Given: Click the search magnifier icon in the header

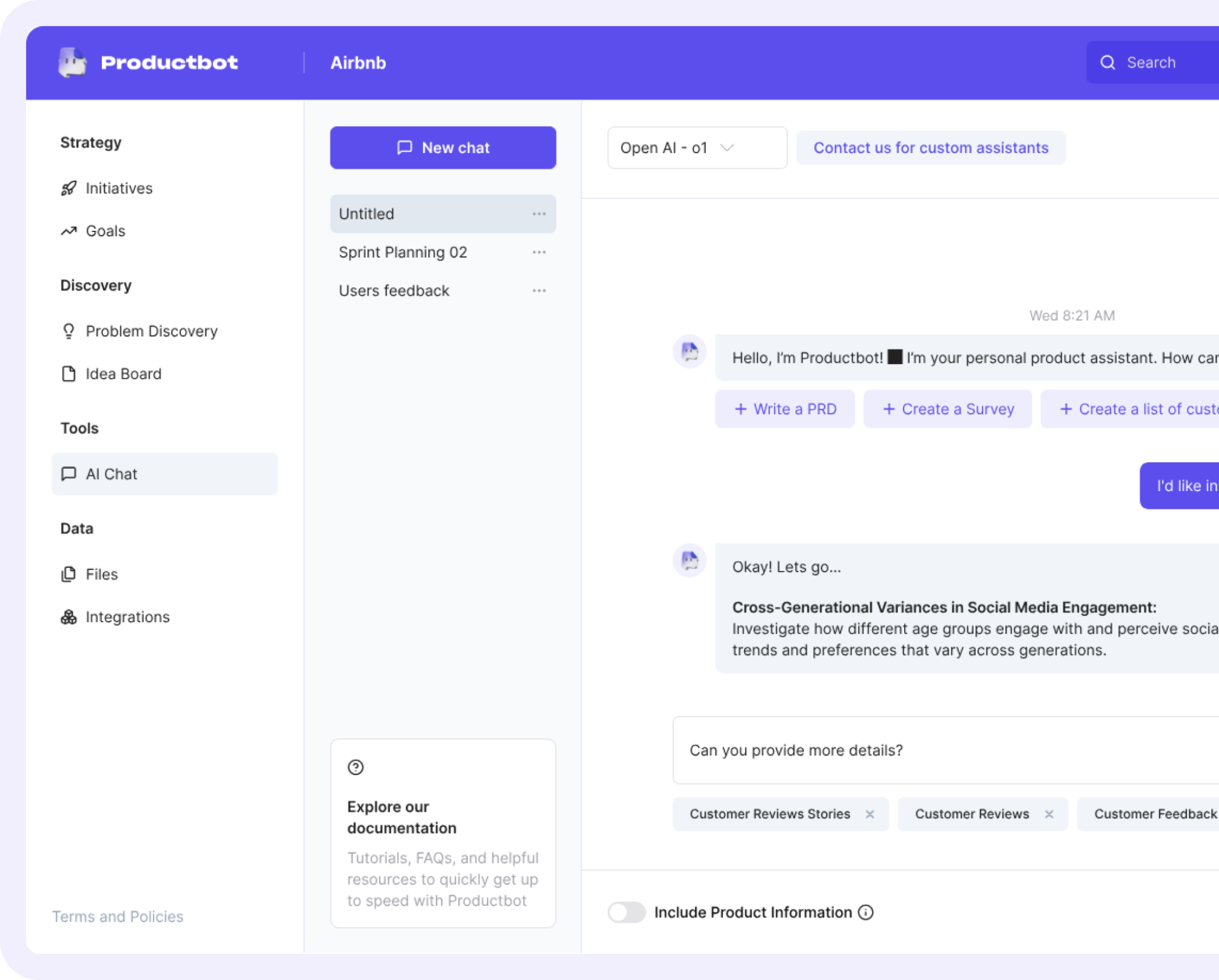Looking at the screenshot, I should 1108,62.
